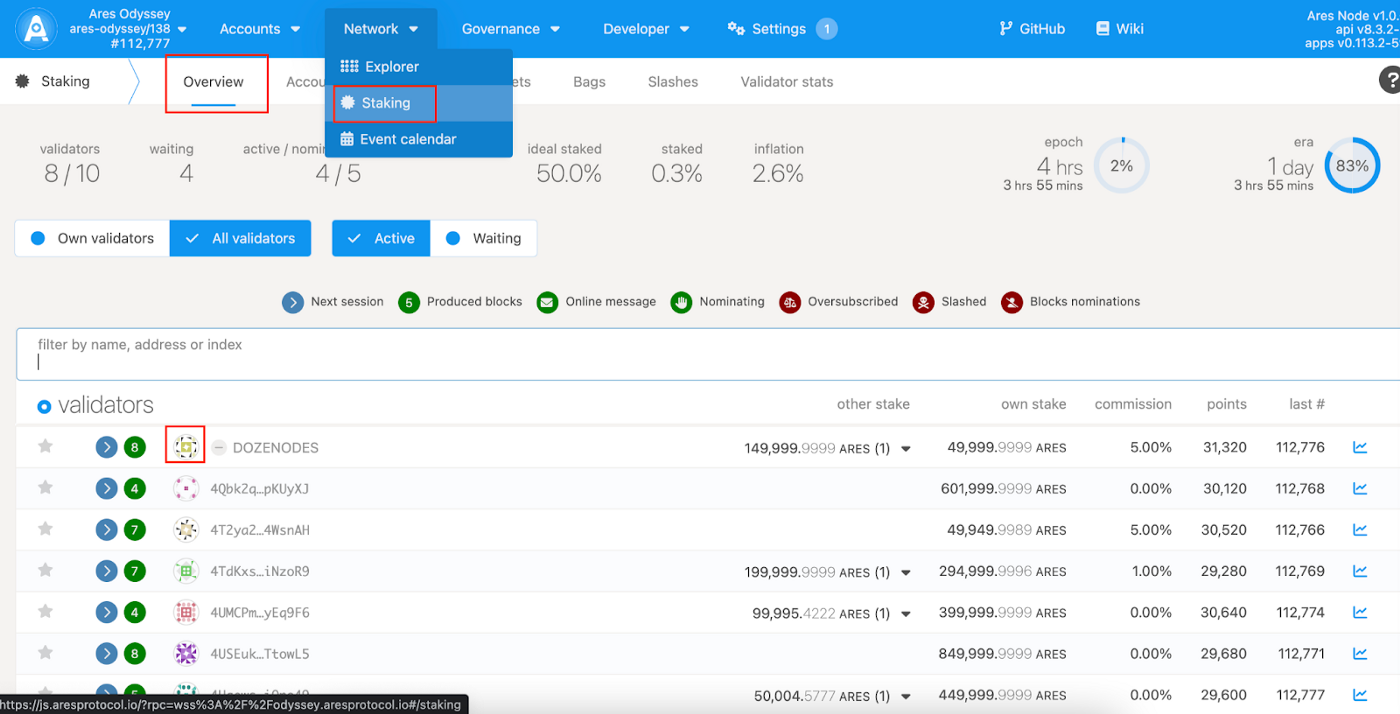This screenshot has width=1400, height=714.
Task: Open the Ares Odyssey chain selector
Action: click(128, 29)
